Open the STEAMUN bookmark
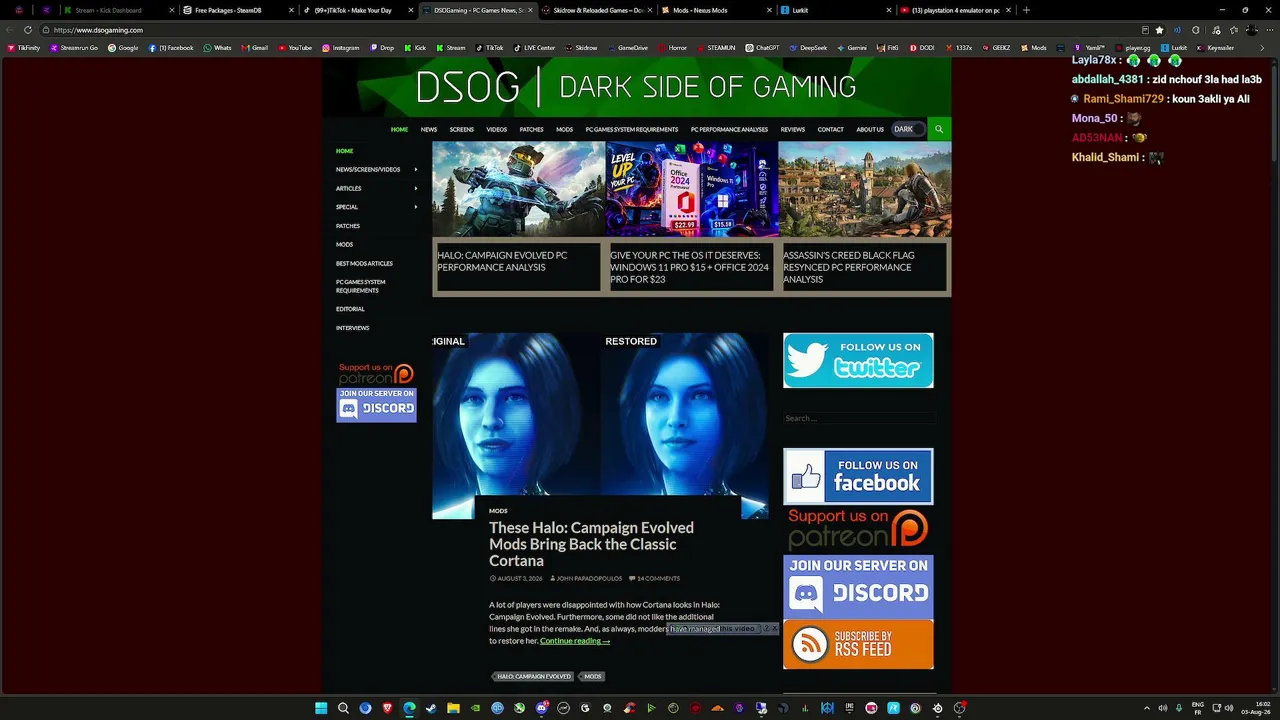The image size is (1280, 720). [x=716, y=48]
